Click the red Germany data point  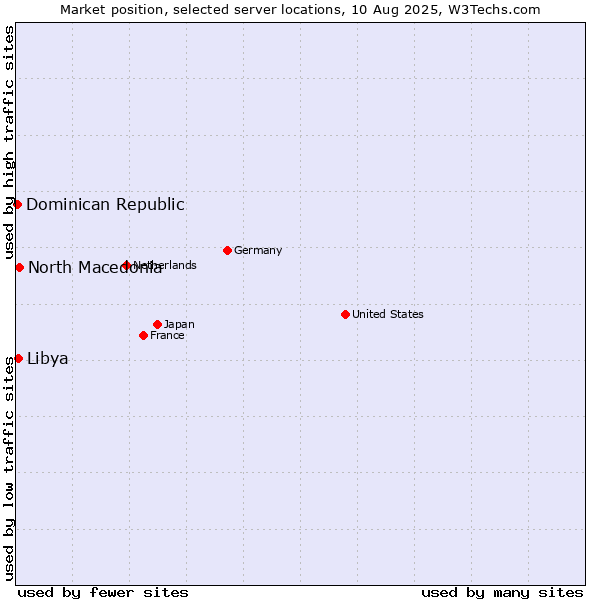coord(227,251)
